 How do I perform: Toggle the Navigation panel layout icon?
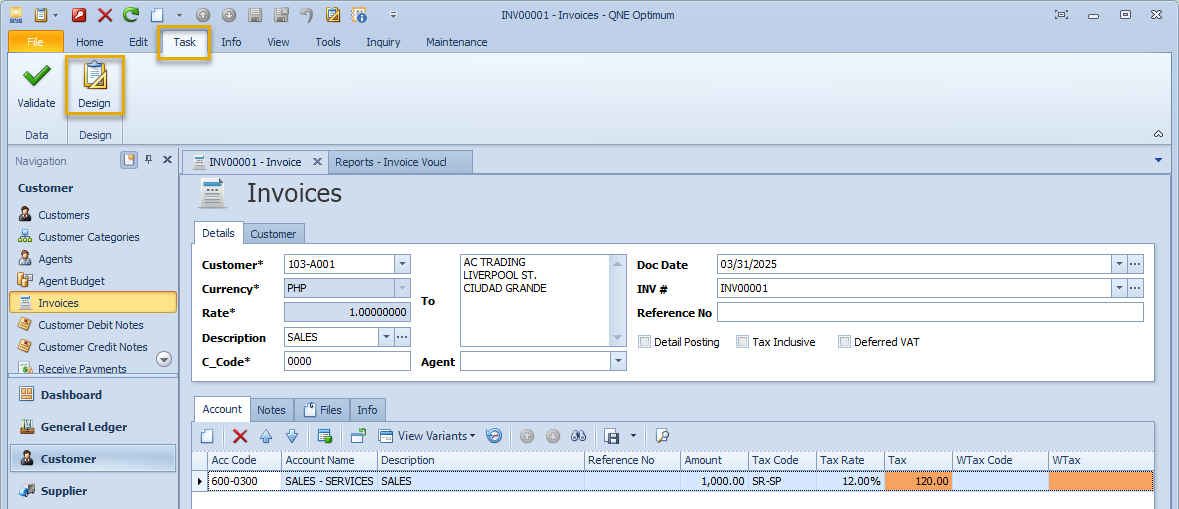[x=129, y=159]
